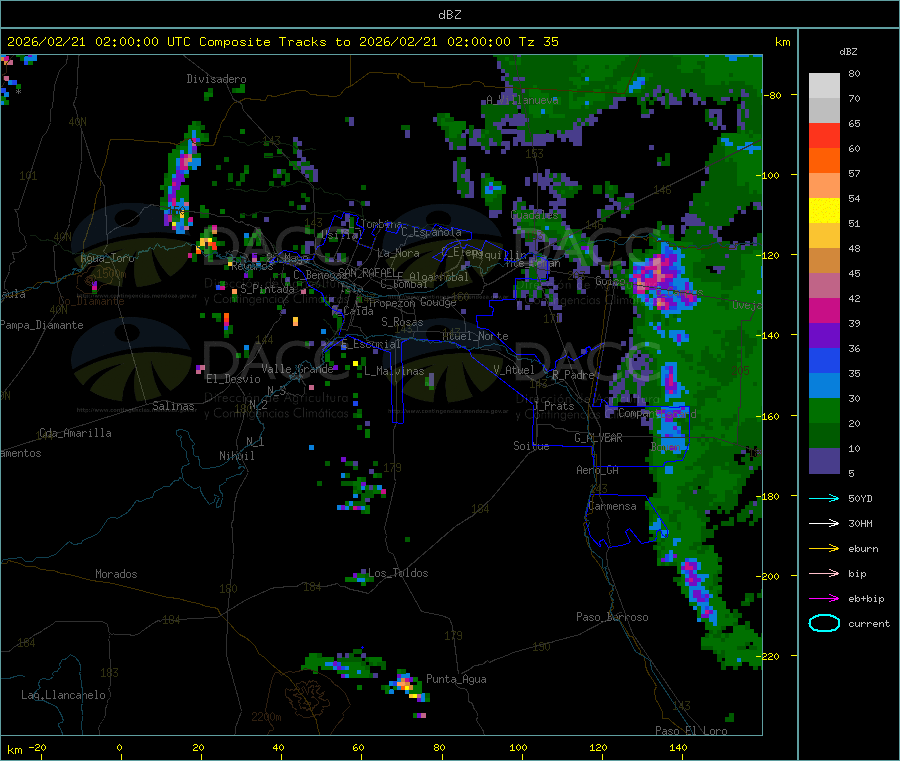Click the 'Pampa_Diamante' map label
The height and width of the screenshot is (761, 900).
click(x=42, y=325)
